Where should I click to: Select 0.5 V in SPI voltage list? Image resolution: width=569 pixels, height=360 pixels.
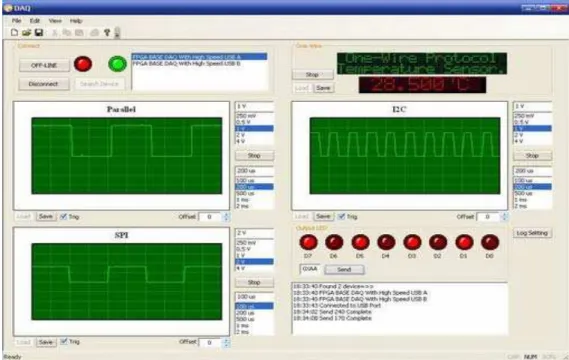coord(254,249)
